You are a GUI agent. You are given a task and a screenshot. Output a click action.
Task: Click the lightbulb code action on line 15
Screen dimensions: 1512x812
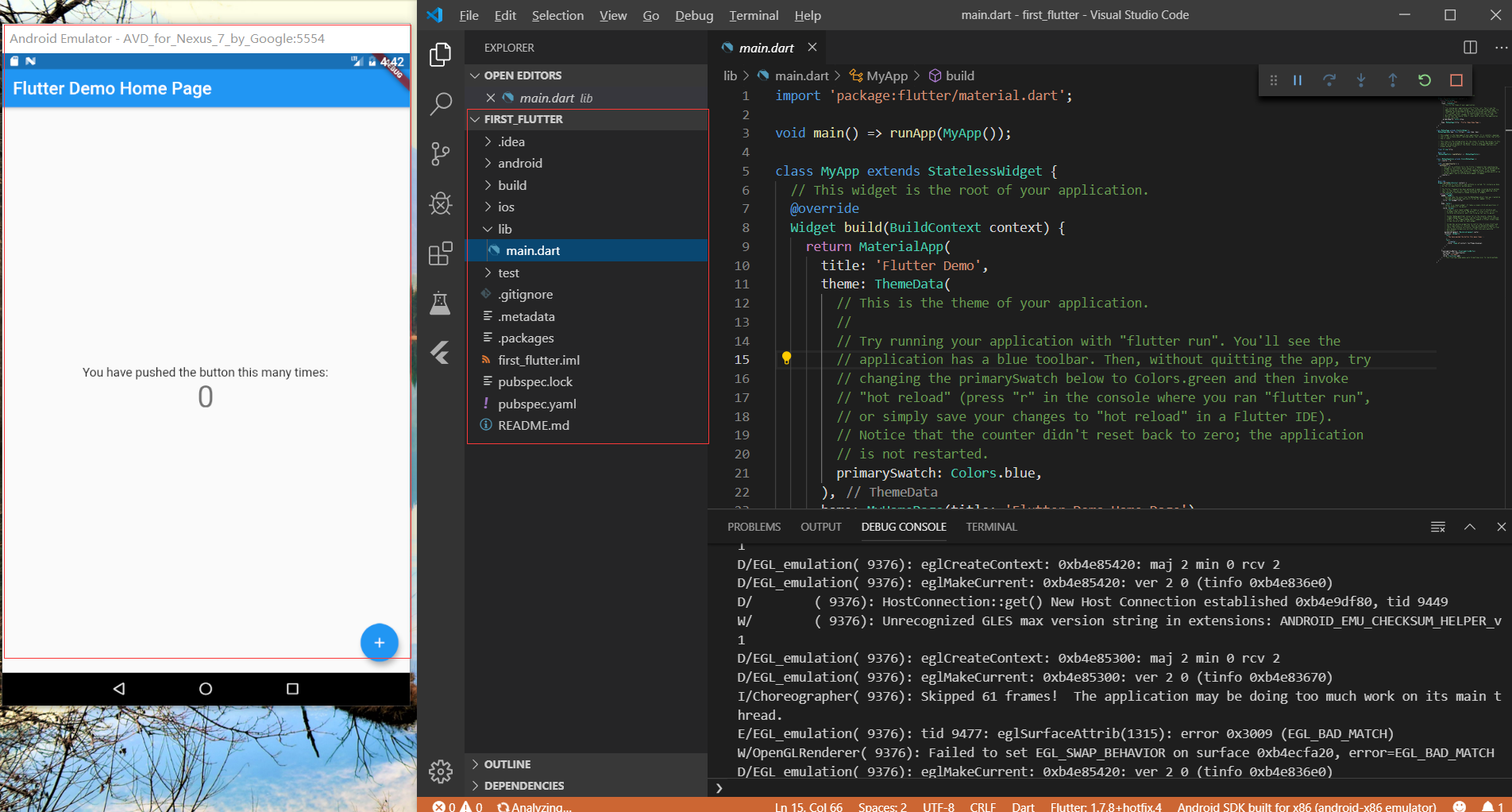tap(786, 358)
